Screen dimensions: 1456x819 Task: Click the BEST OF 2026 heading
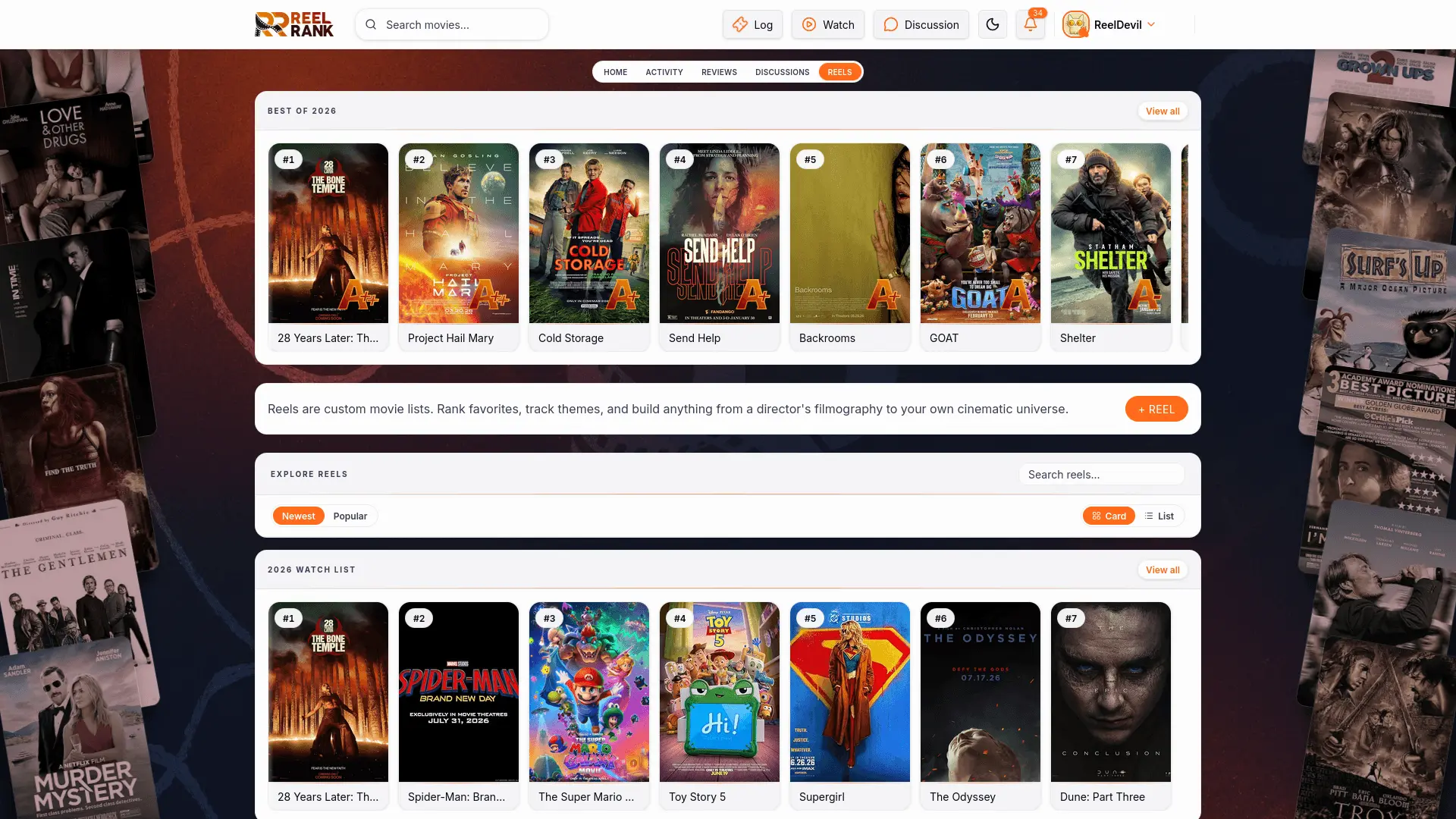[x=302, y=111]
